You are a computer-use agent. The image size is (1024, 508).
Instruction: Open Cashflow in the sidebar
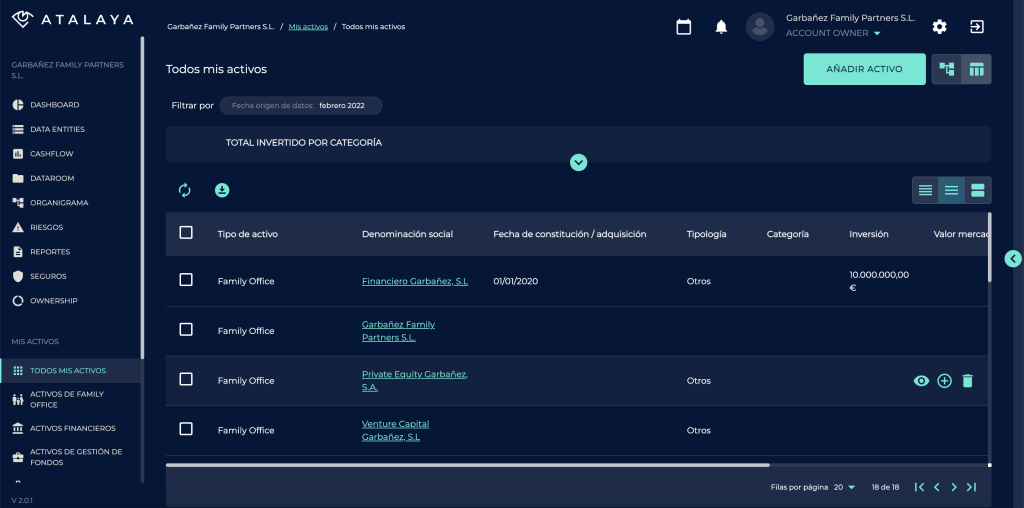[51, 154]
